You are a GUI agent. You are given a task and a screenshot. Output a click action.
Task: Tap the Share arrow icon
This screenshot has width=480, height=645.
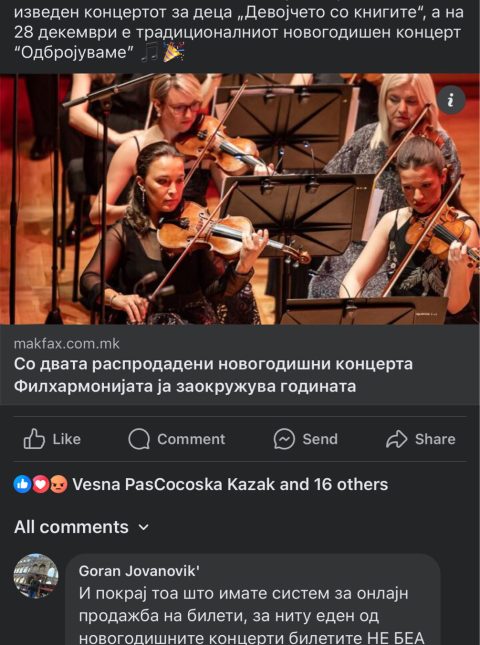pos(397,439)
